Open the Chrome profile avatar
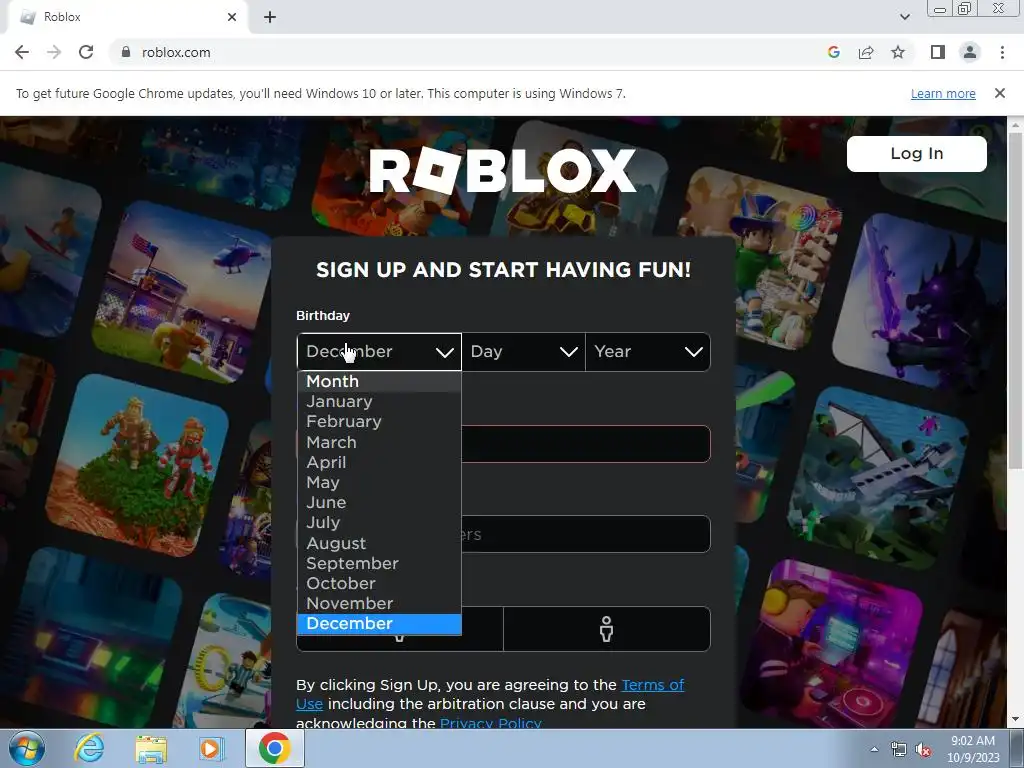This screenshot has height=768, width=1024. (x=970, y=52)
